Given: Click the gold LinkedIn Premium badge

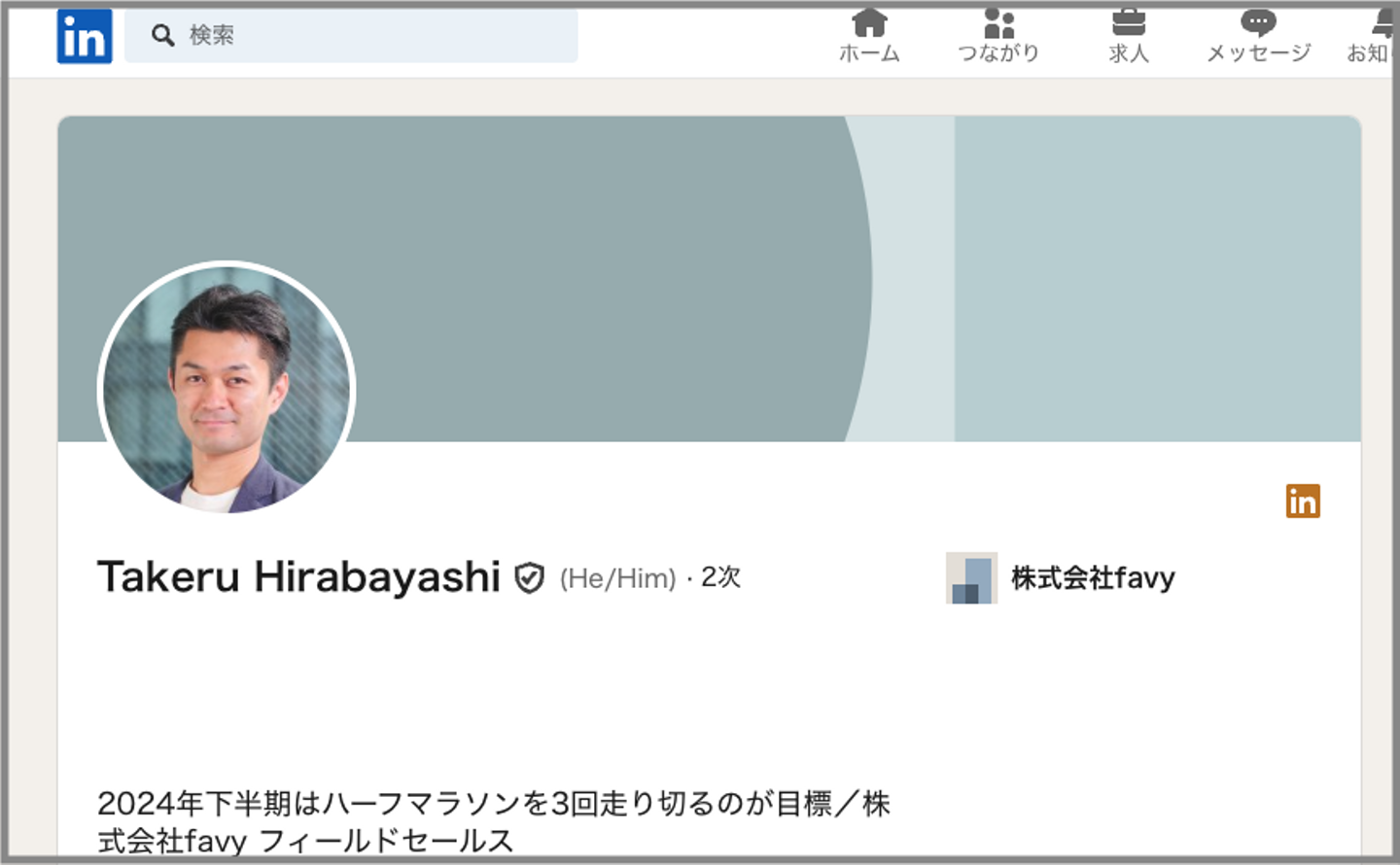Looking at the screenshot, I should [1303, 501].
